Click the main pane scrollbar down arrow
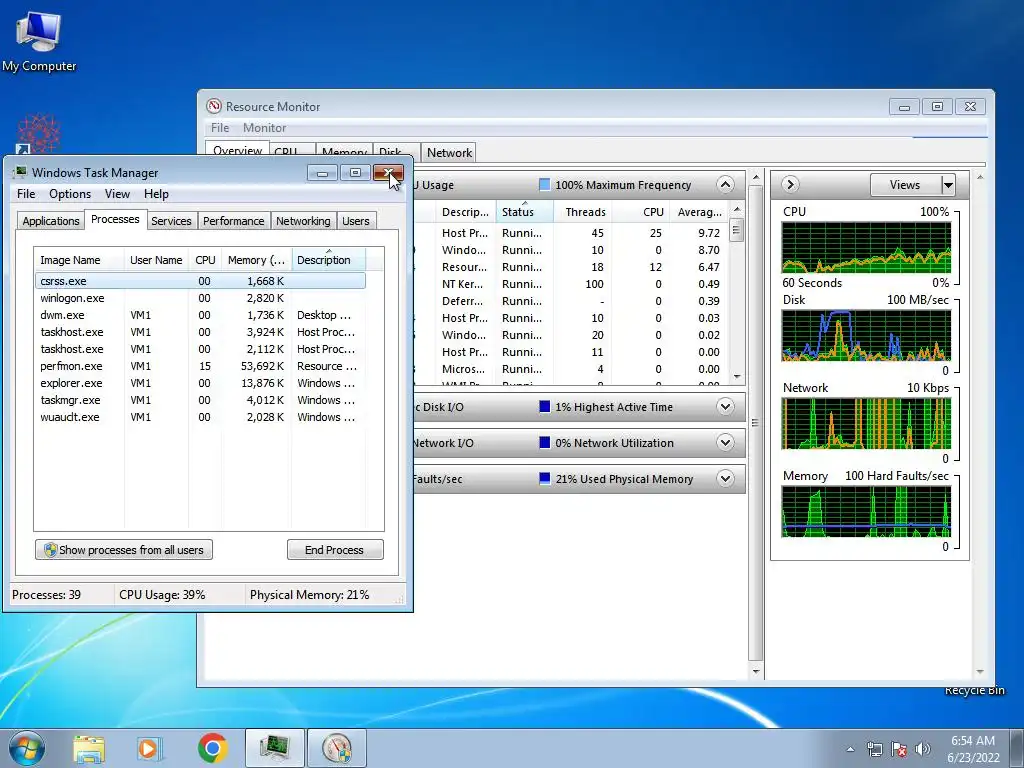The image size is (1024, 768). [x=756, y=672]
